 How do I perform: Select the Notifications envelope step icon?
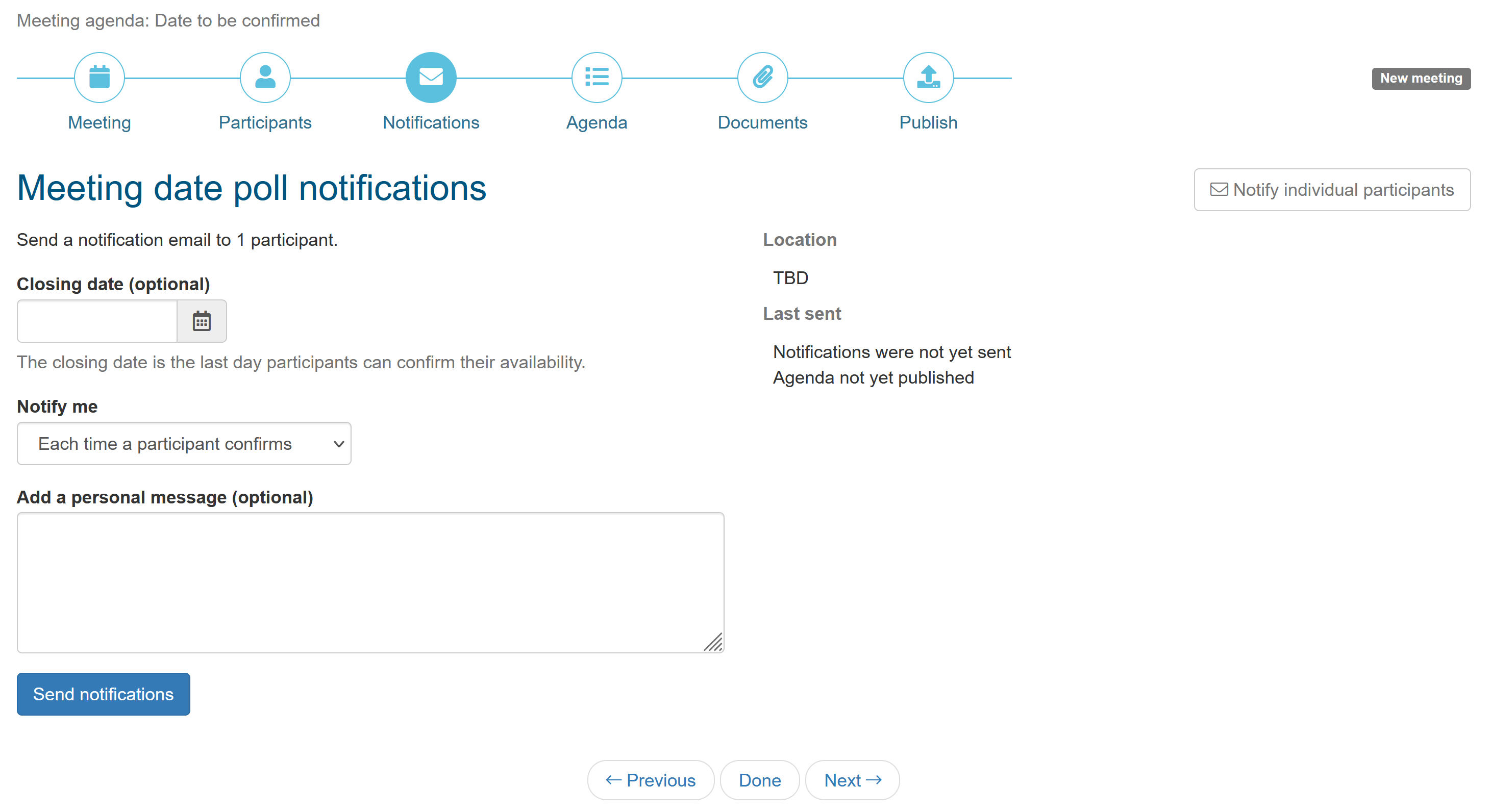pos(431,77)
